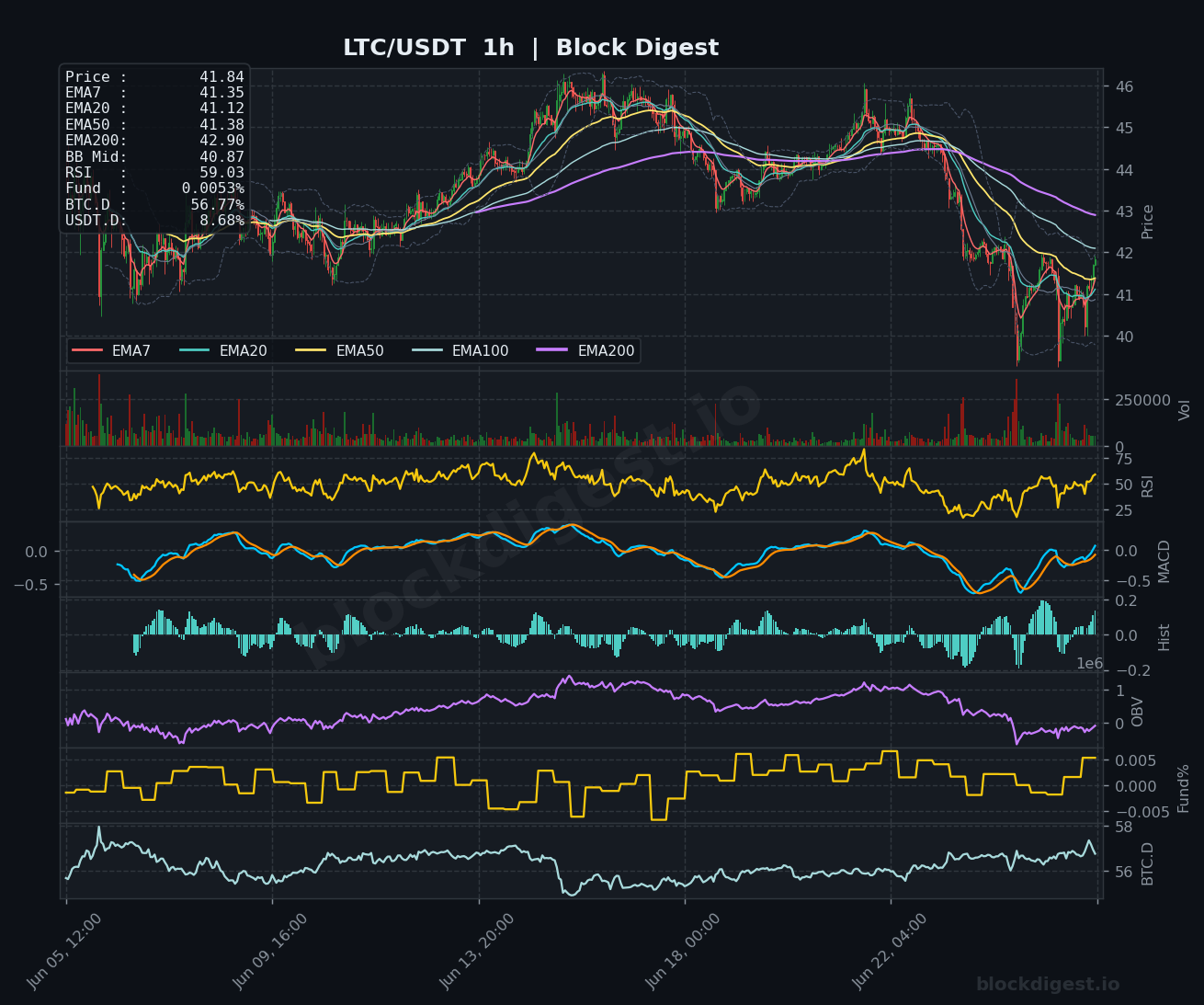Click the histogram tick 0.2

pos(1126,600)
